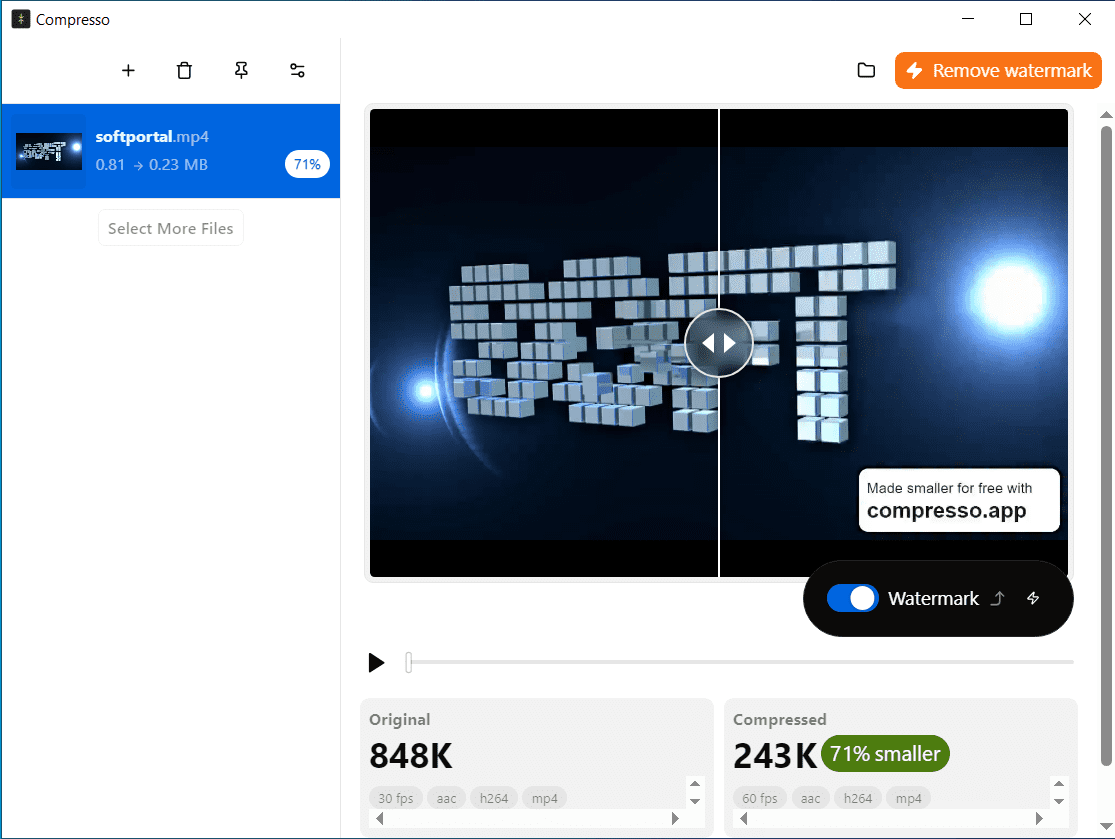
Task: Click main panel scrollbar up arrow
Action: (x=1106, y=114)
